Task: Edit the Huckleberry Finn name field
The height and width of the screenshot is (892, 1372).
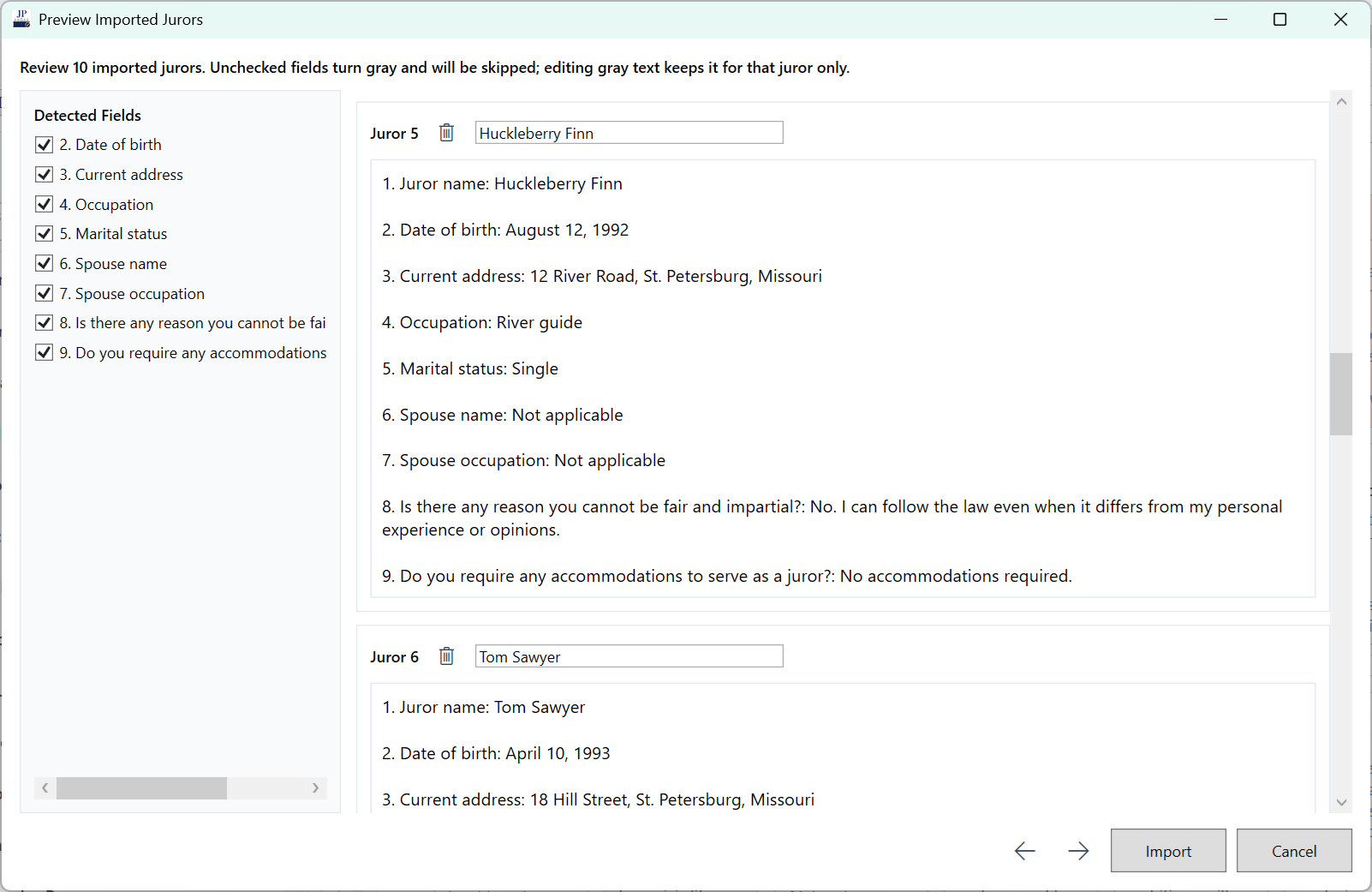Action: (x=629, y=133)
